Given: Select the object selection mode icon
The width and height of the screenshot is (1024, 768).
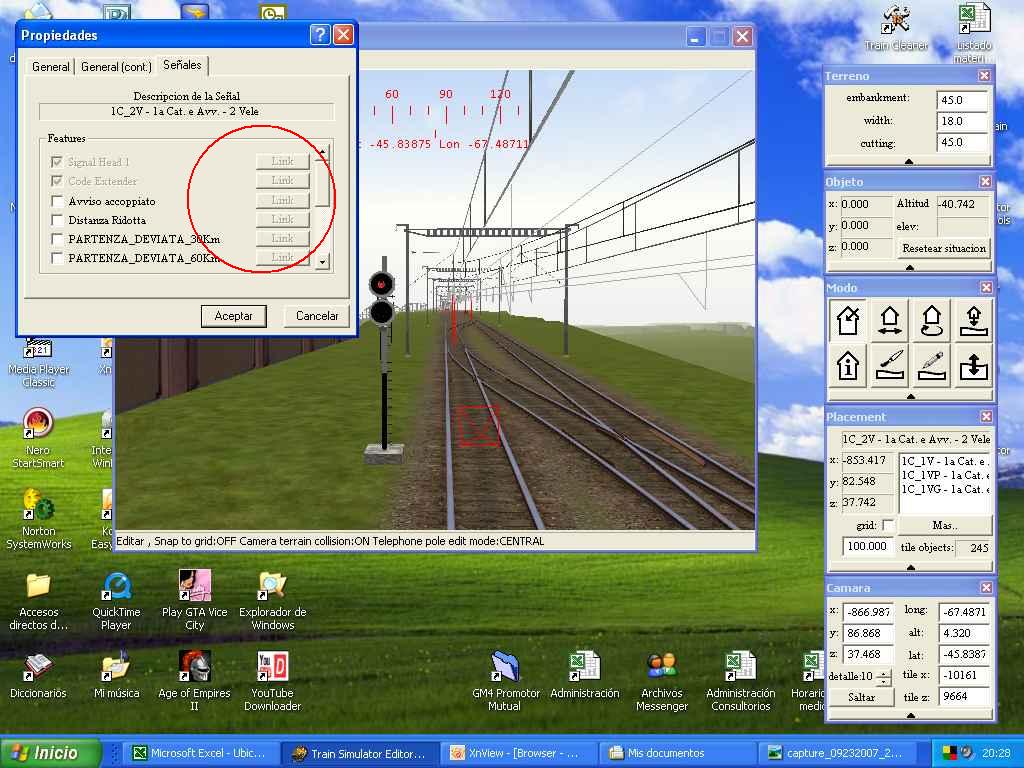Looking at the screenshot, I should (x=848, y=320).
